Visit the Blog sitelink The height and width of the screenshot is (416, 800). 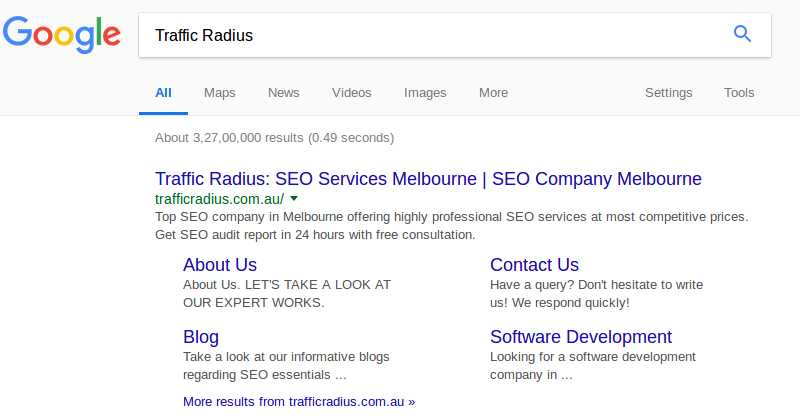coord(201,337)
